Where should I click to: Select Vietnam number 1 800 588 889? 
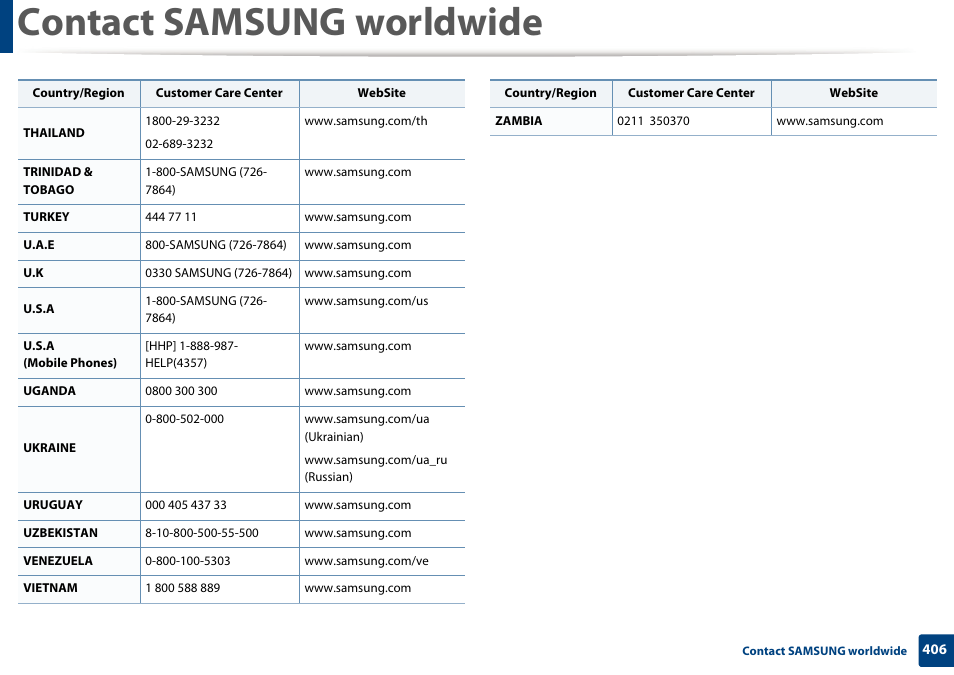coord(183,589)
